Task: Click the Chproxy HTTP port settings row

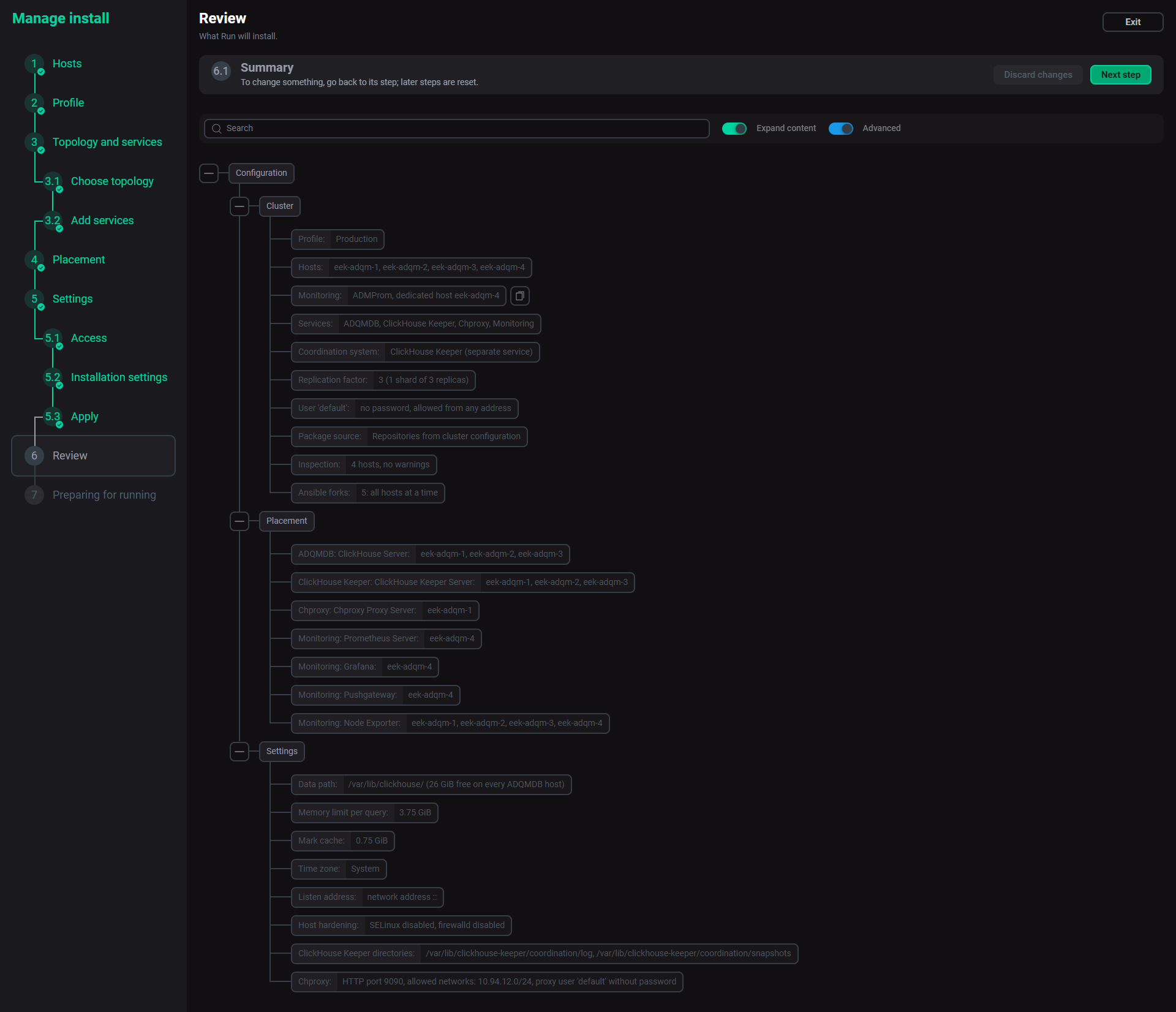Action: click(487, 982)
